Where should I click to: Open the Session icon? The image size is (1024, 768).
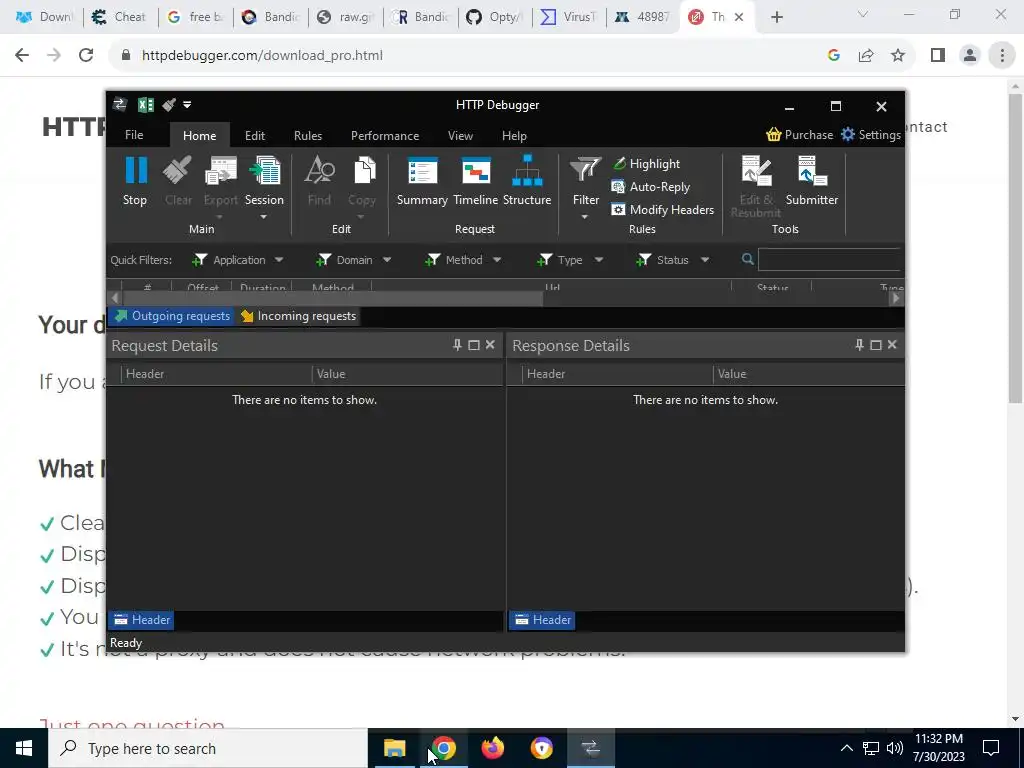click(x=264, y=170)
